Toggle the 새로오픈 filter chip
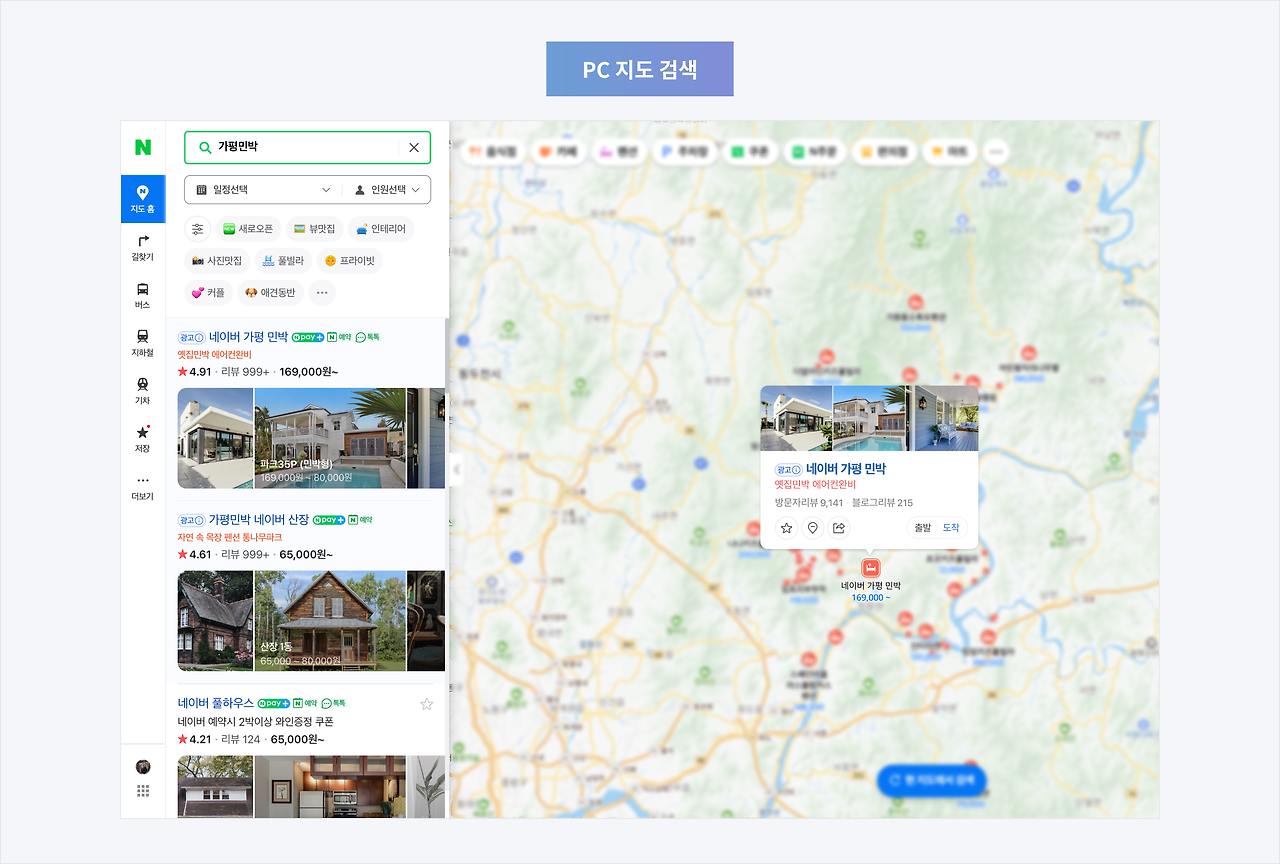The height and width of the screenshot is (864, 1280). point(248,229)
